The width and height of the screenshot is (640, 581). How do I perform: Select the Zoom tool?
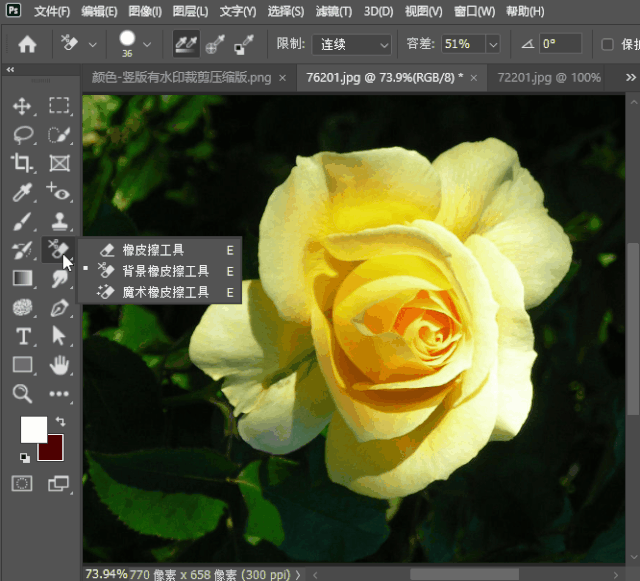click(x=22, y=394)
